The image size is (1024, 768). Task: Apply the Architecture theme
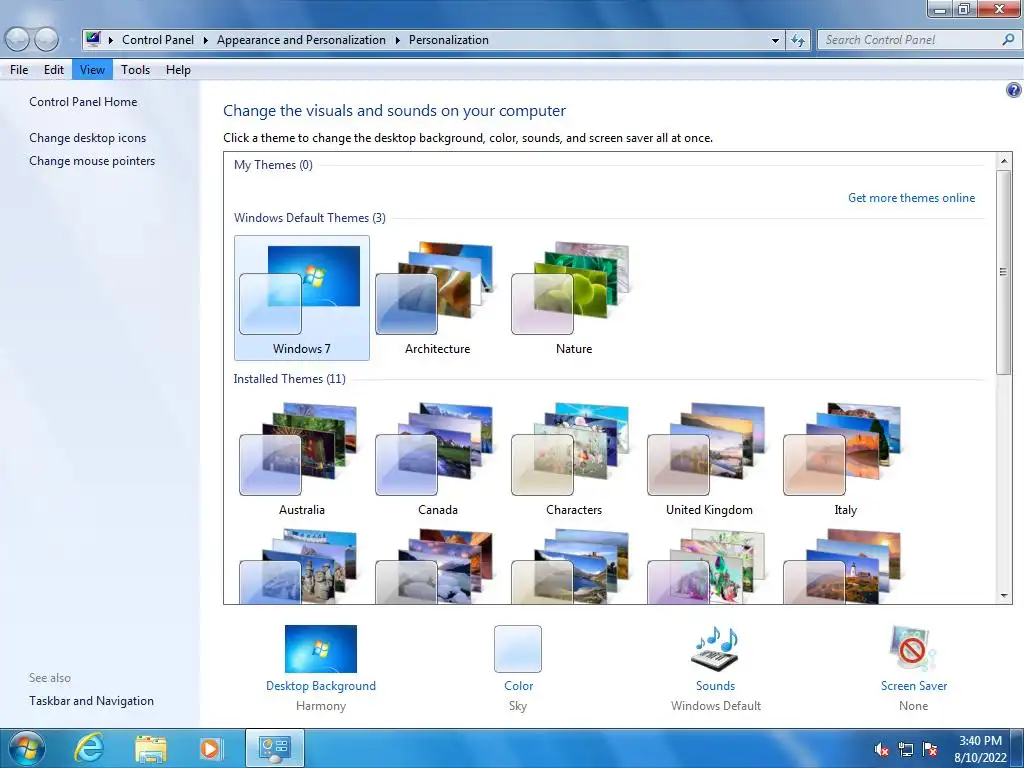[437, 298]
